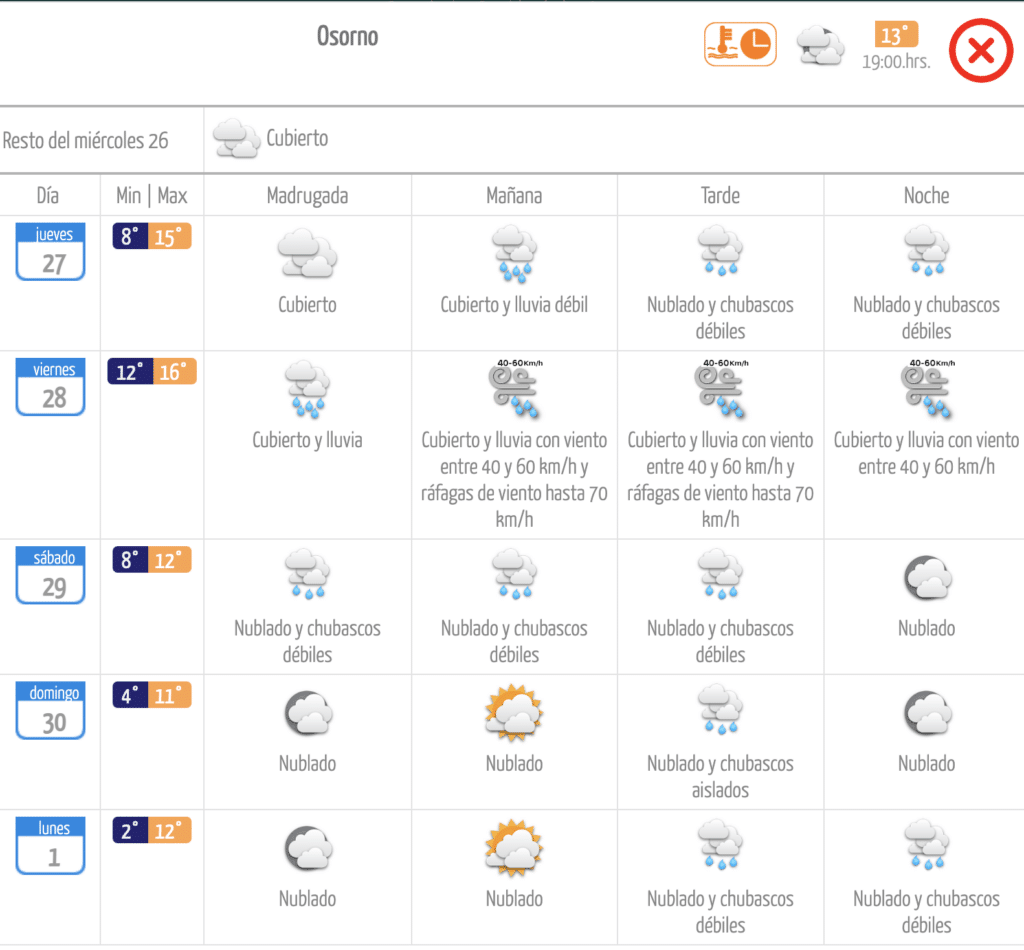This screenshot has width=1024, height=950.
Task: Click Saturday night Nublado moon icon
Action: [926, 577]
